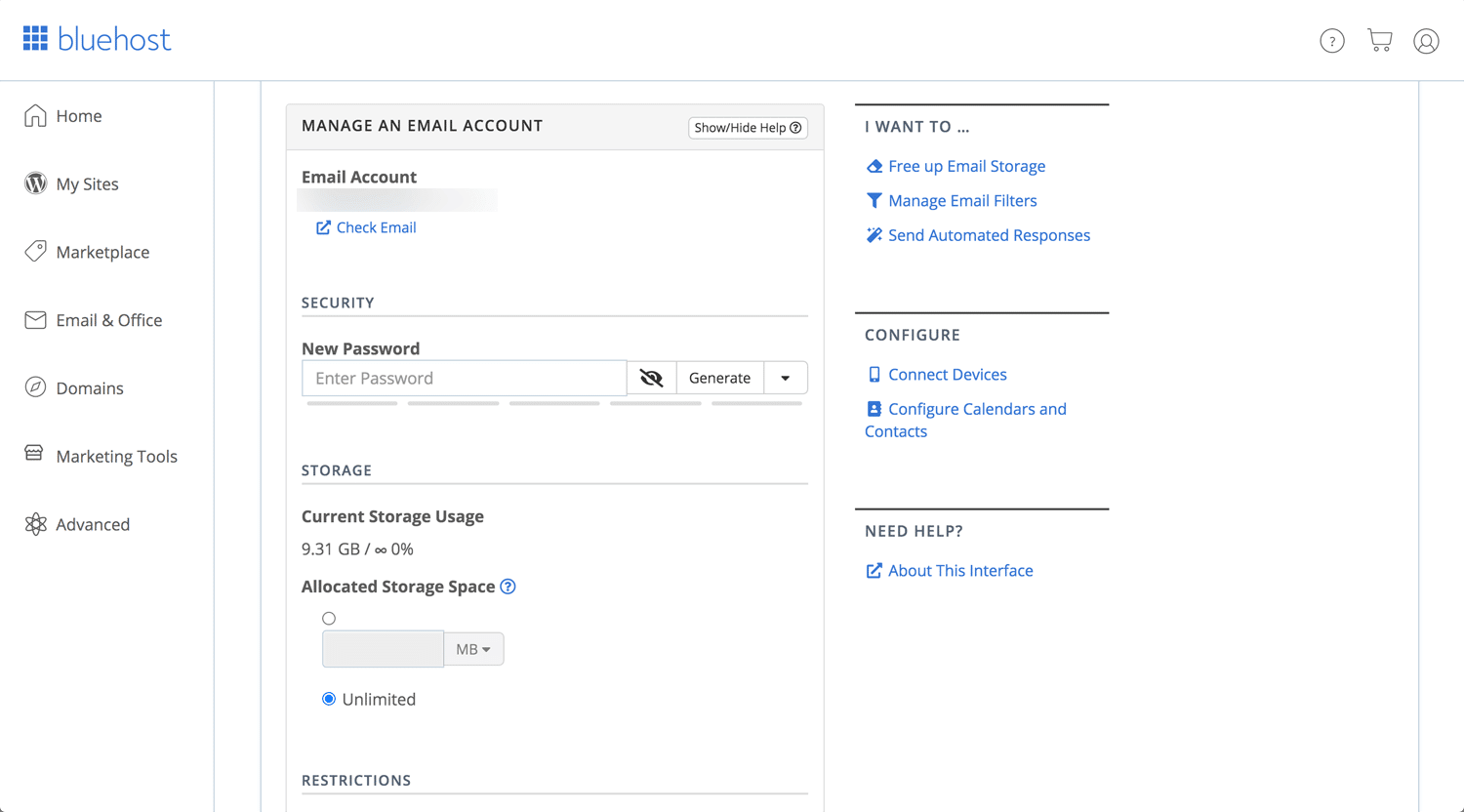Image resolution: width=1464 pixels, height=812 pixels.
Task: Click the contact book icon beside Configure Calendars
Action: (874, 409)
